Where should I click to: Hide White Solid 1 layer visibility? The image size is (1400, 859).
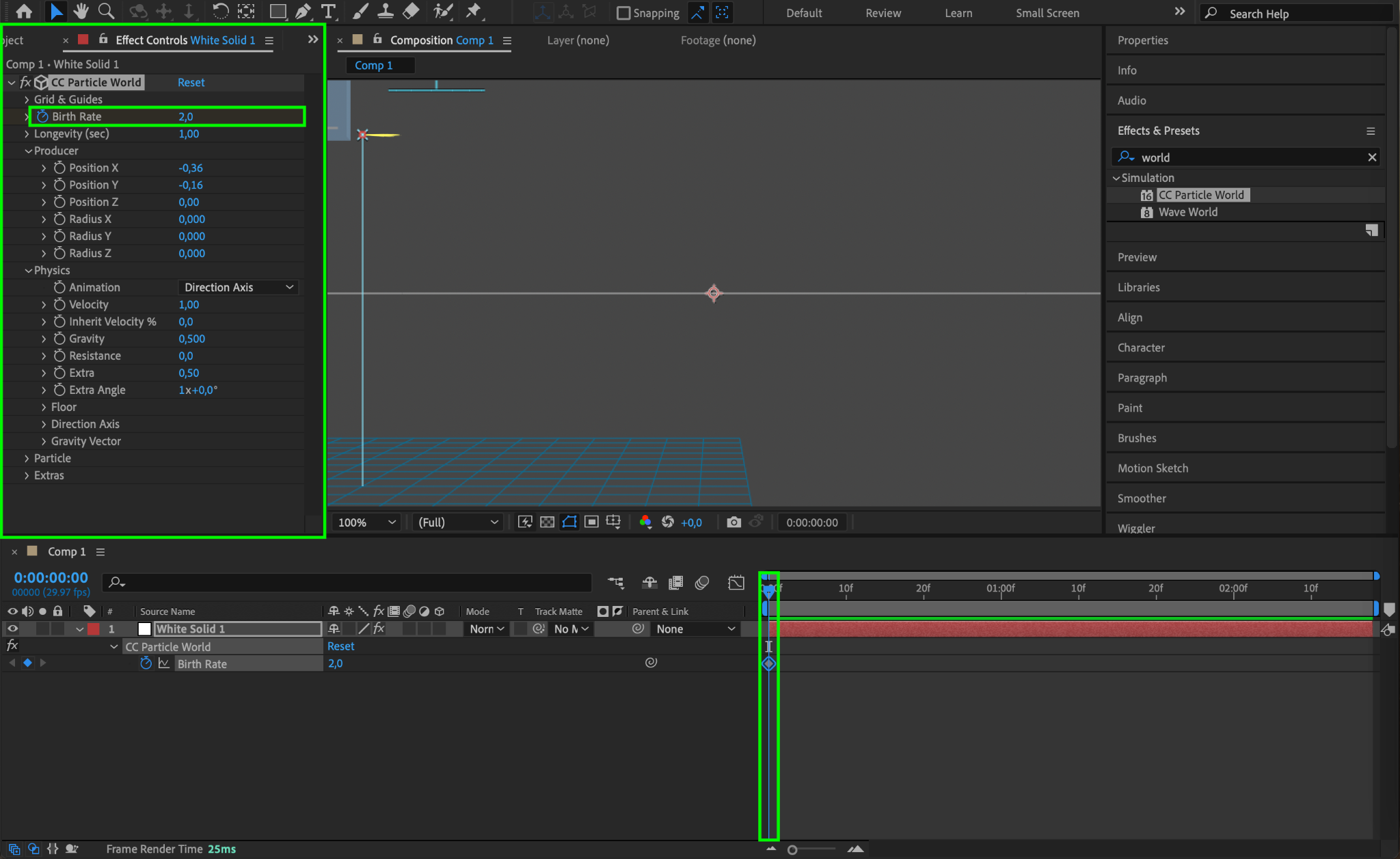point(12,629)
